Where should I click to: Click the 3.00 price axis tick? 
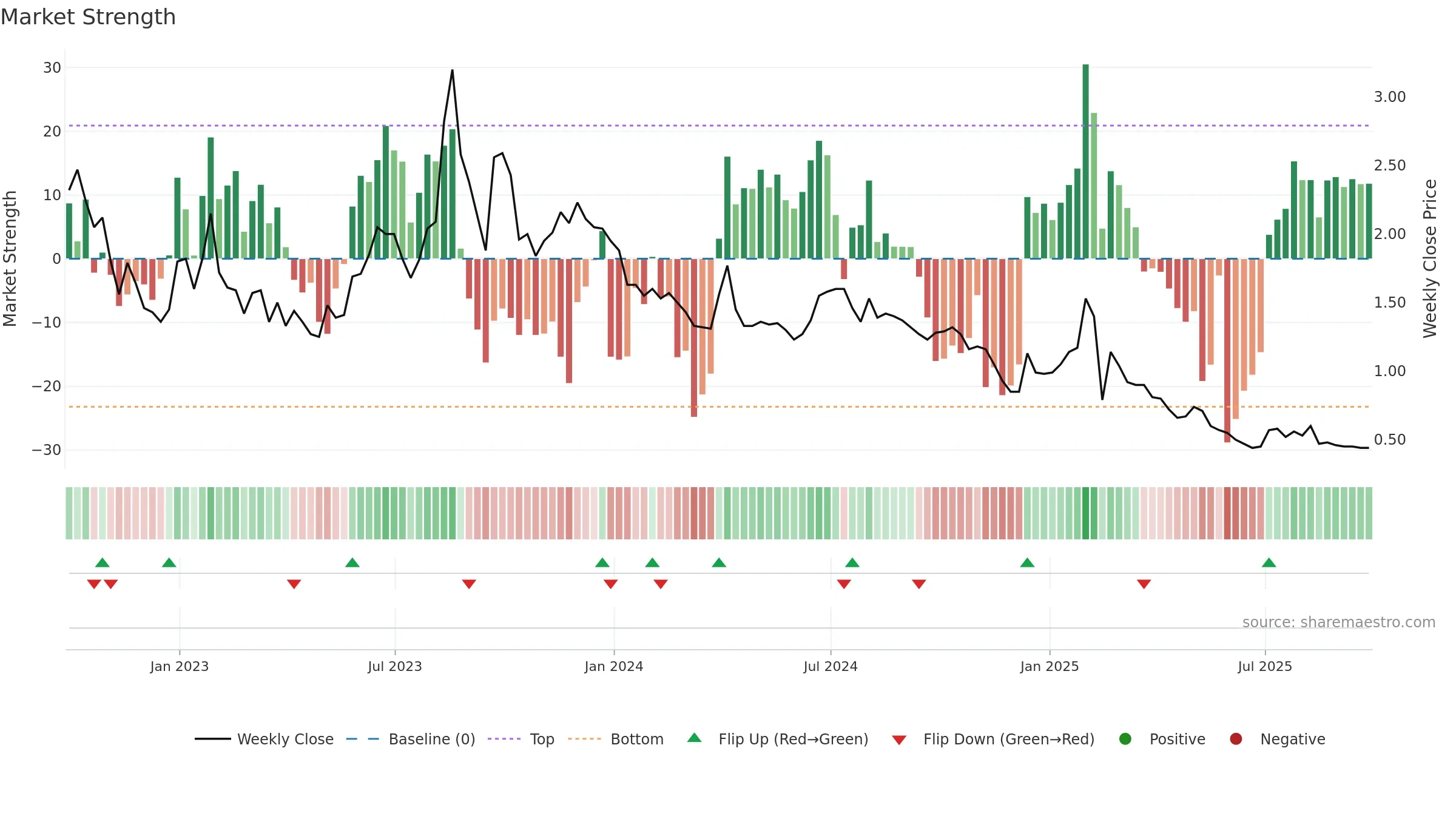pyautogui.click(x=1390, y=96)
